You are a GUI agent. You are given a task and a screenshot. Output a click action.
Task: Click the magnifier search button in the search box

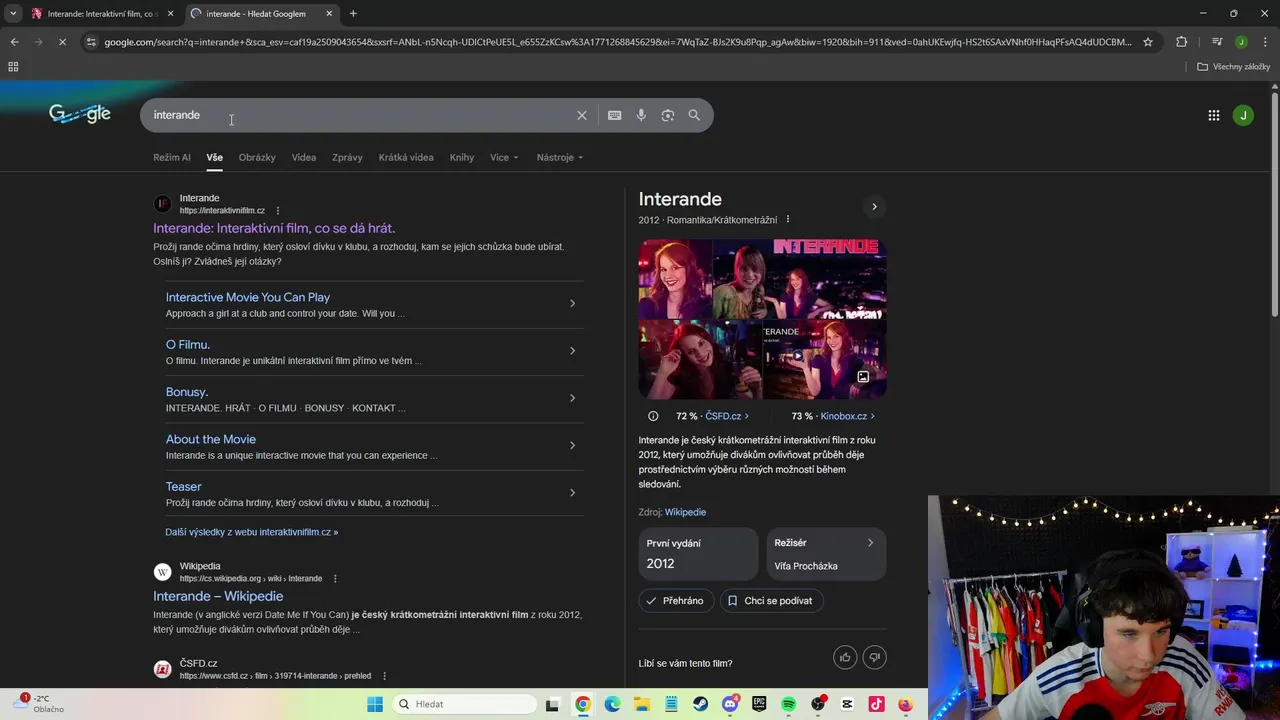[x=694, y=115]
